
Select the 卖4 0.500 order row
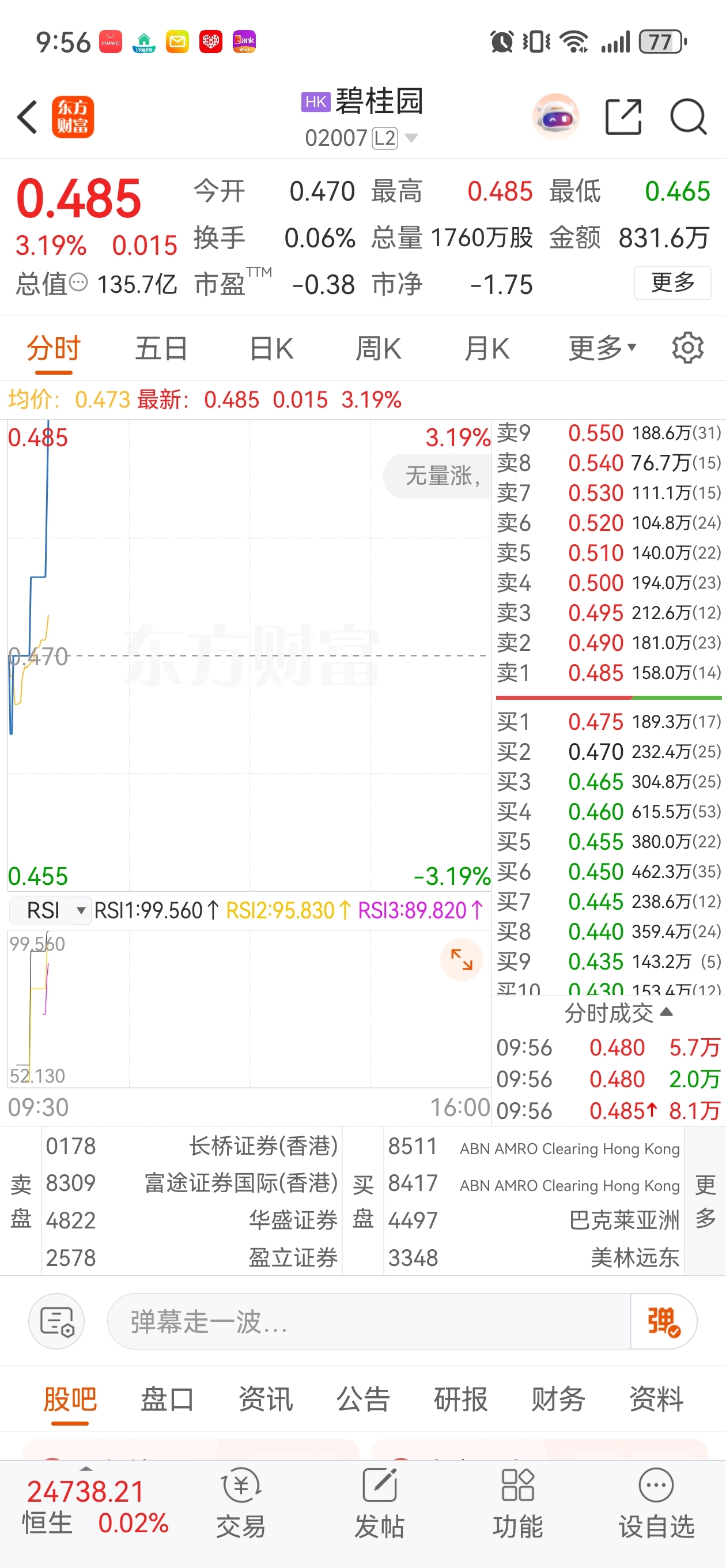click(x=608, y=582)
